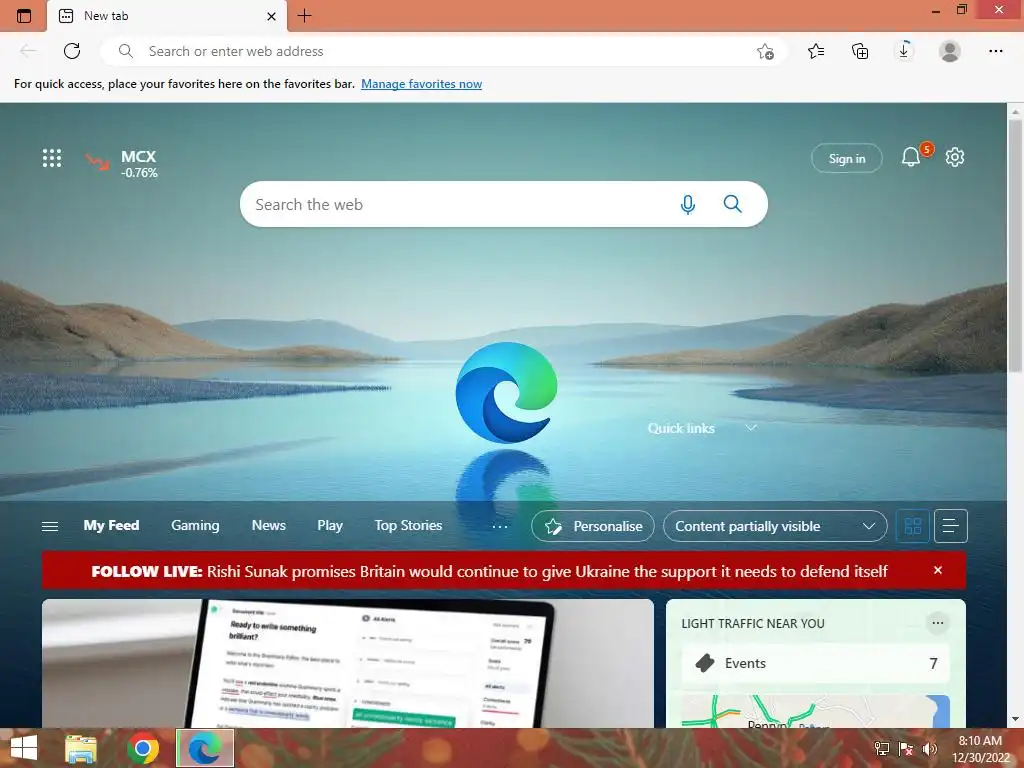Image resolution: width=1024 pixels, height=768 pixels.
Task: Open the notifications bell icon
Action: [x=911, y=157]
